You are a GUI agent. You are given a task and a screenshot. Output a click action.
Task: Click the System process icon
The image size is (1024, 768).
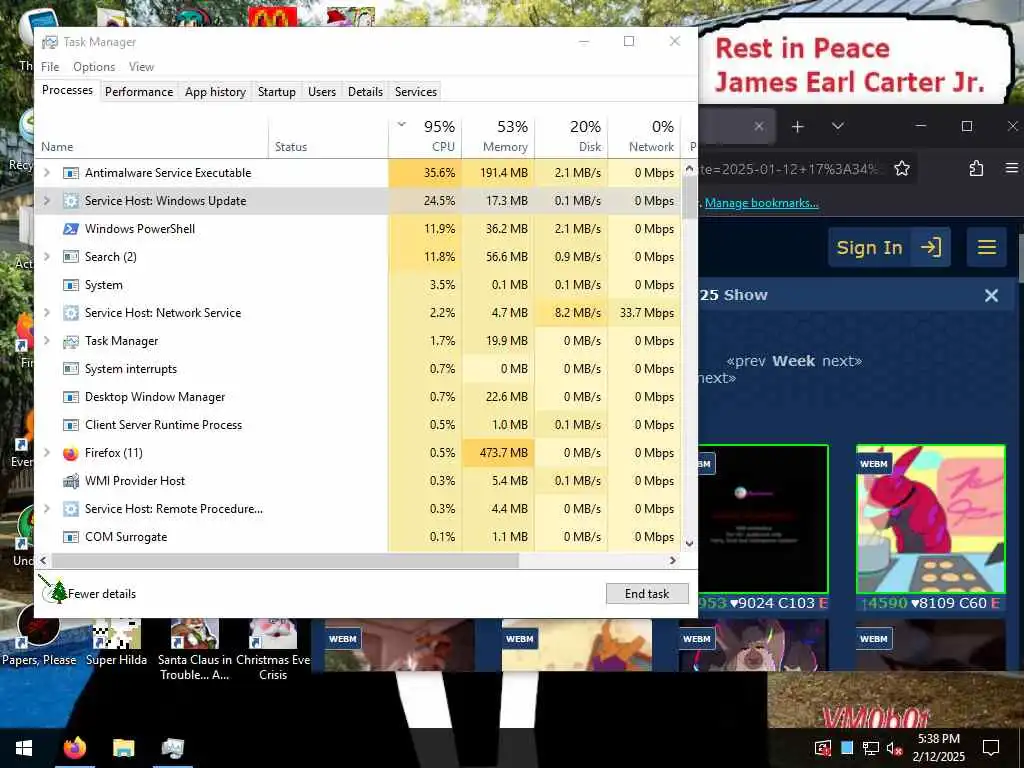[x=71, y=285]
